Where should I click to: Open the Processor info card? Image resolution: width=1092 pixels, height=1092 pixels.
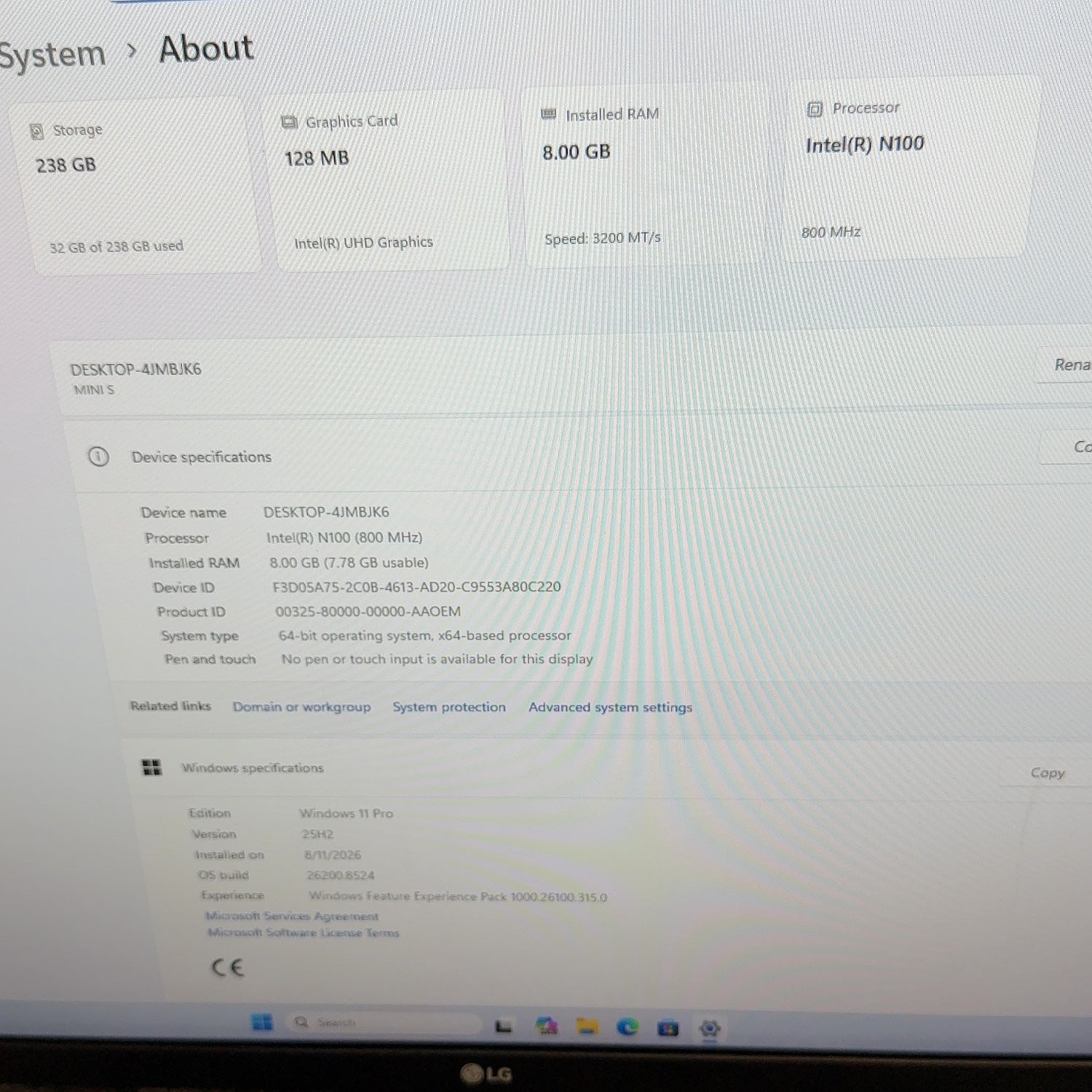[x=910, y=169]
